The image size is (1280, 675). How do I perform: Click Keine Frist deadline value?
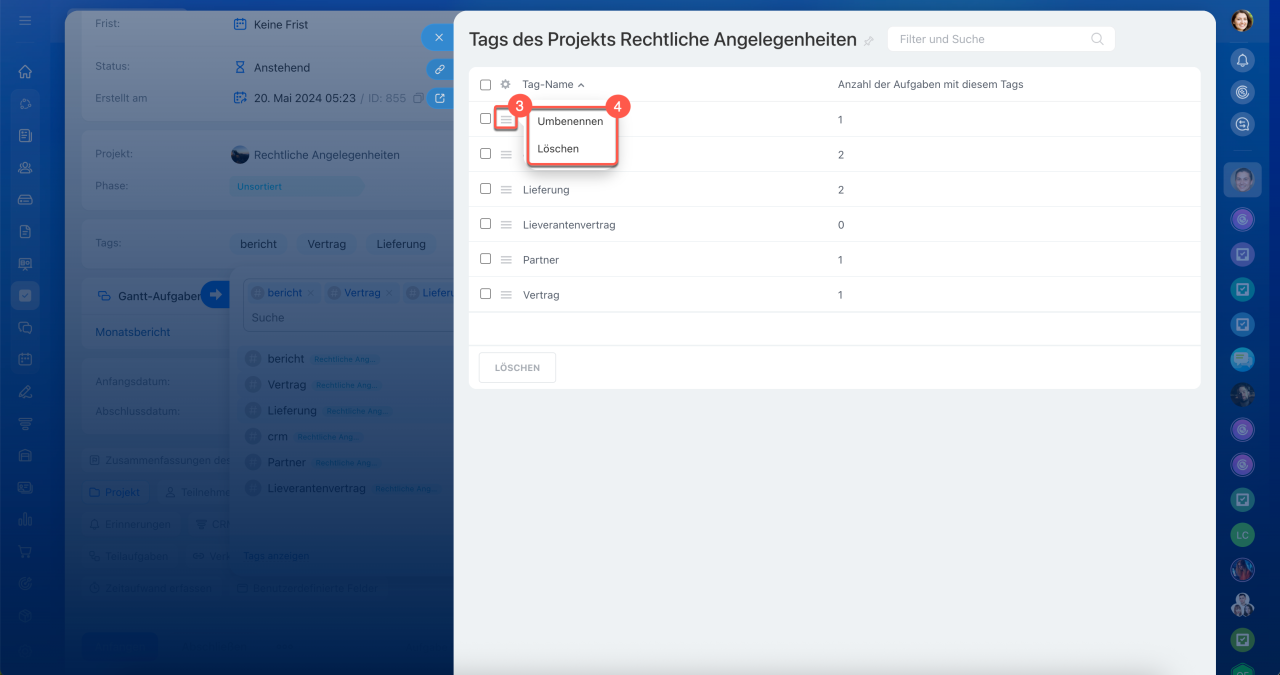point(281,24)
